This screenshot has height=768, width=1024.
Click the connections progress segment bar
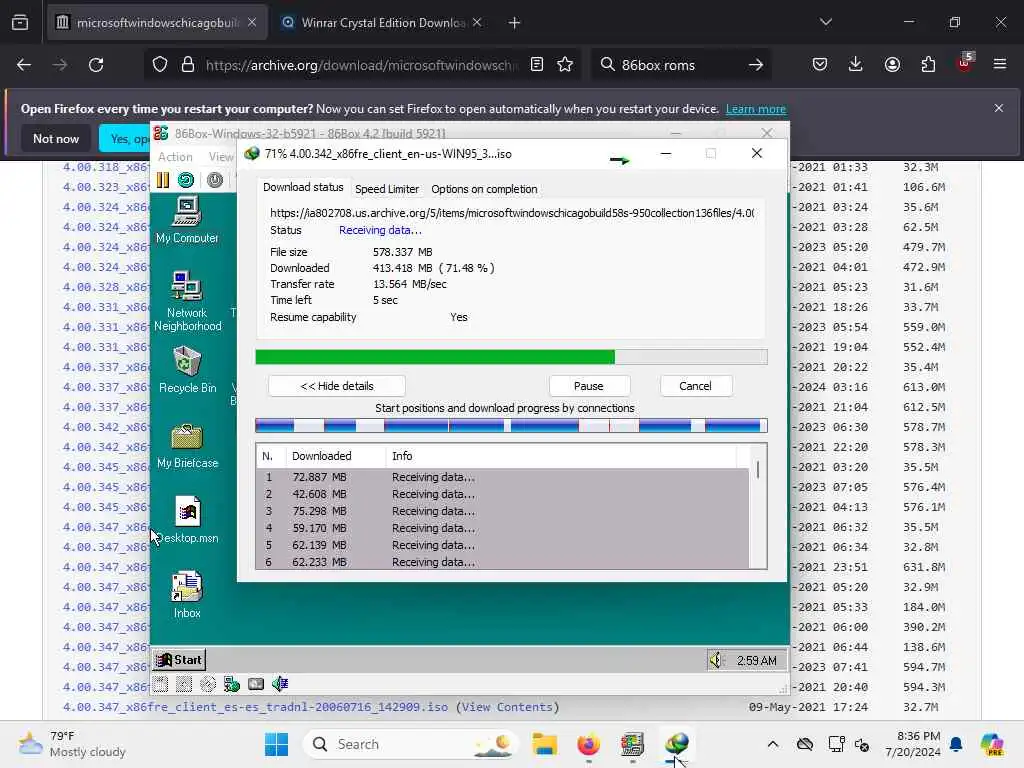511,426
